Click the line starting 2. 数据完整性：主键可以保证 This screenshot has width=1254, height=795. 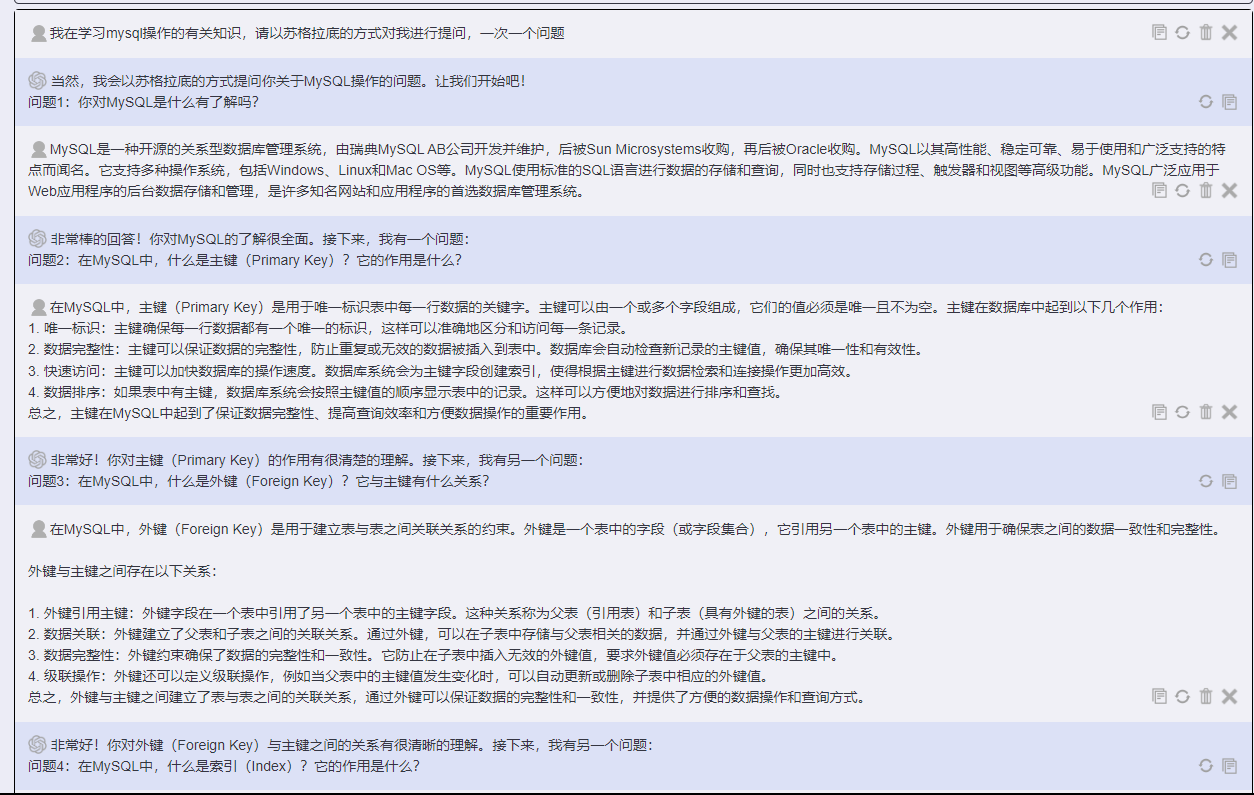click(475, 349)
